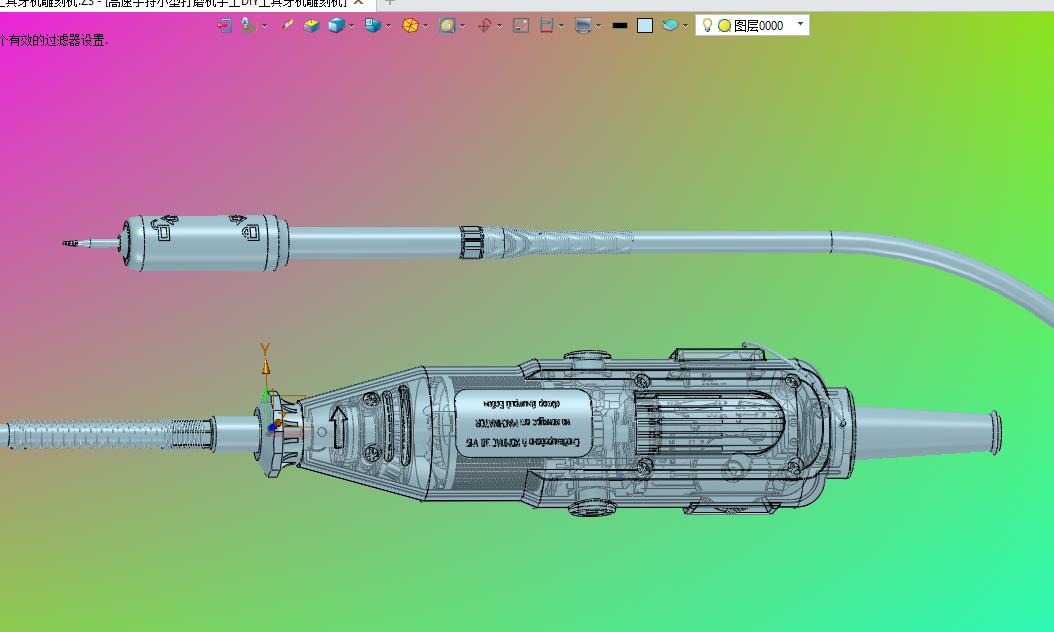Click the red exit icon in toolbar

[225, 26]
